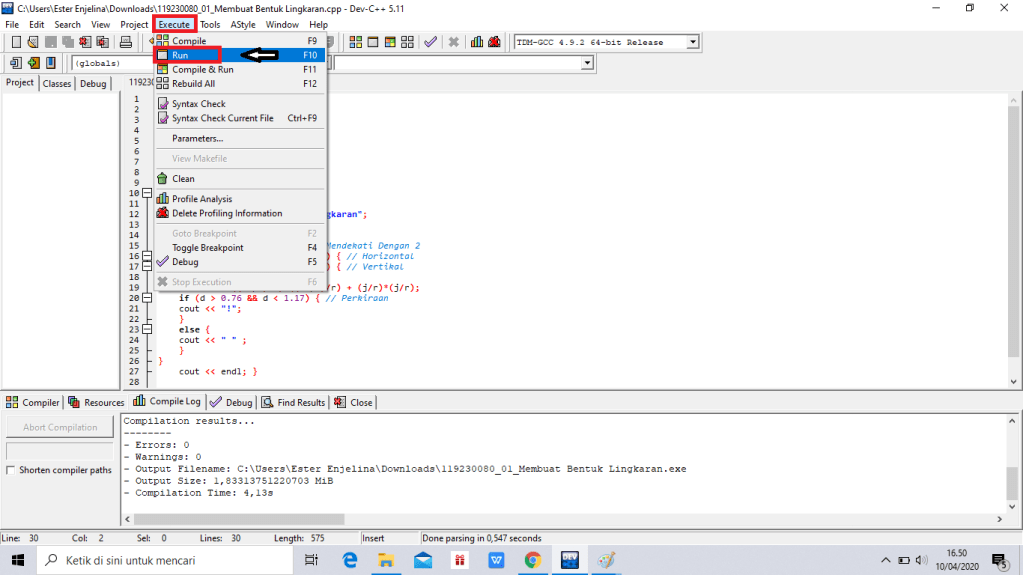Collapse the code fold at line 20

click(147, 298)
